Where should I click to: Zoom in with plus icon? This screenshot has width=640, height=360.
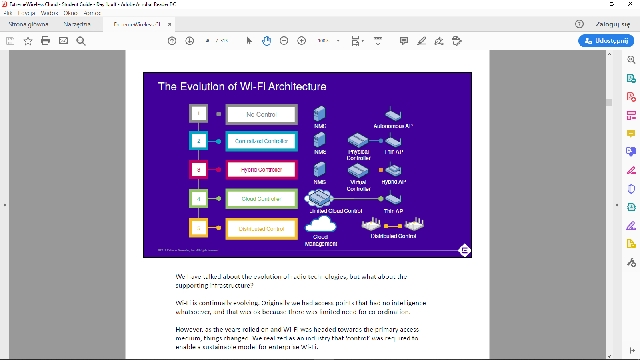point(302,41)
